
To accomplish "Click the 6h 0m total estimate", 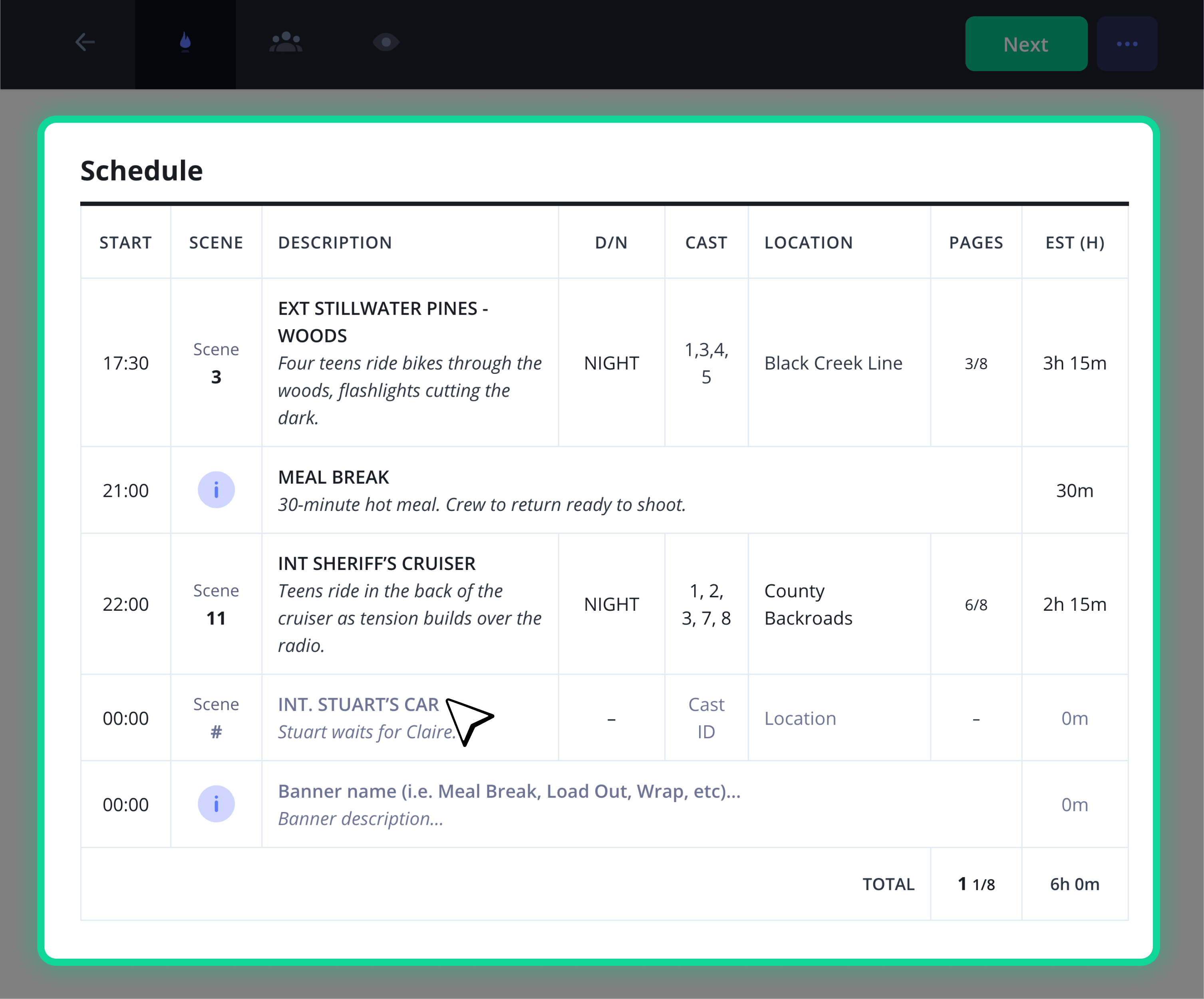I will click(x=1075, y=884).
